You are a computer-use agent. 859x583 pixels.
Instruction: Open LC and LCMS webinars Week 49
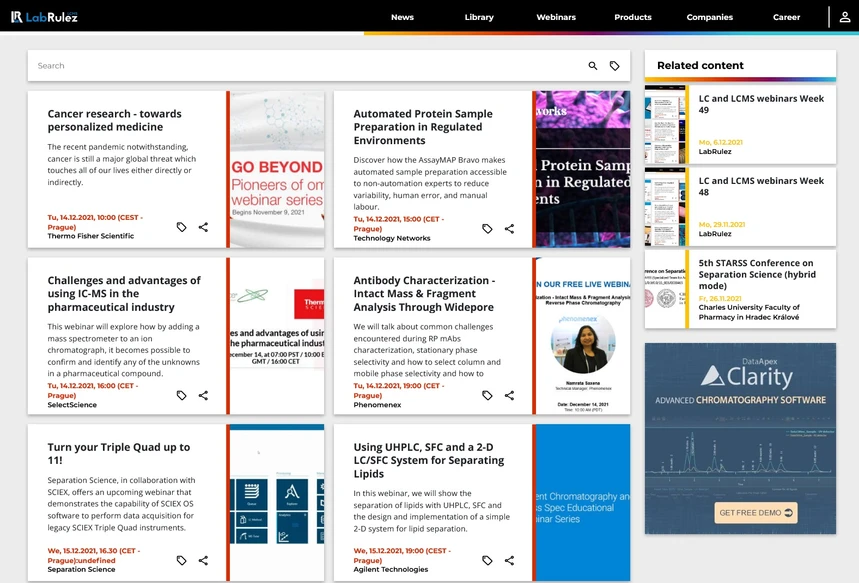pyautogui.click(x=761, y=104)
